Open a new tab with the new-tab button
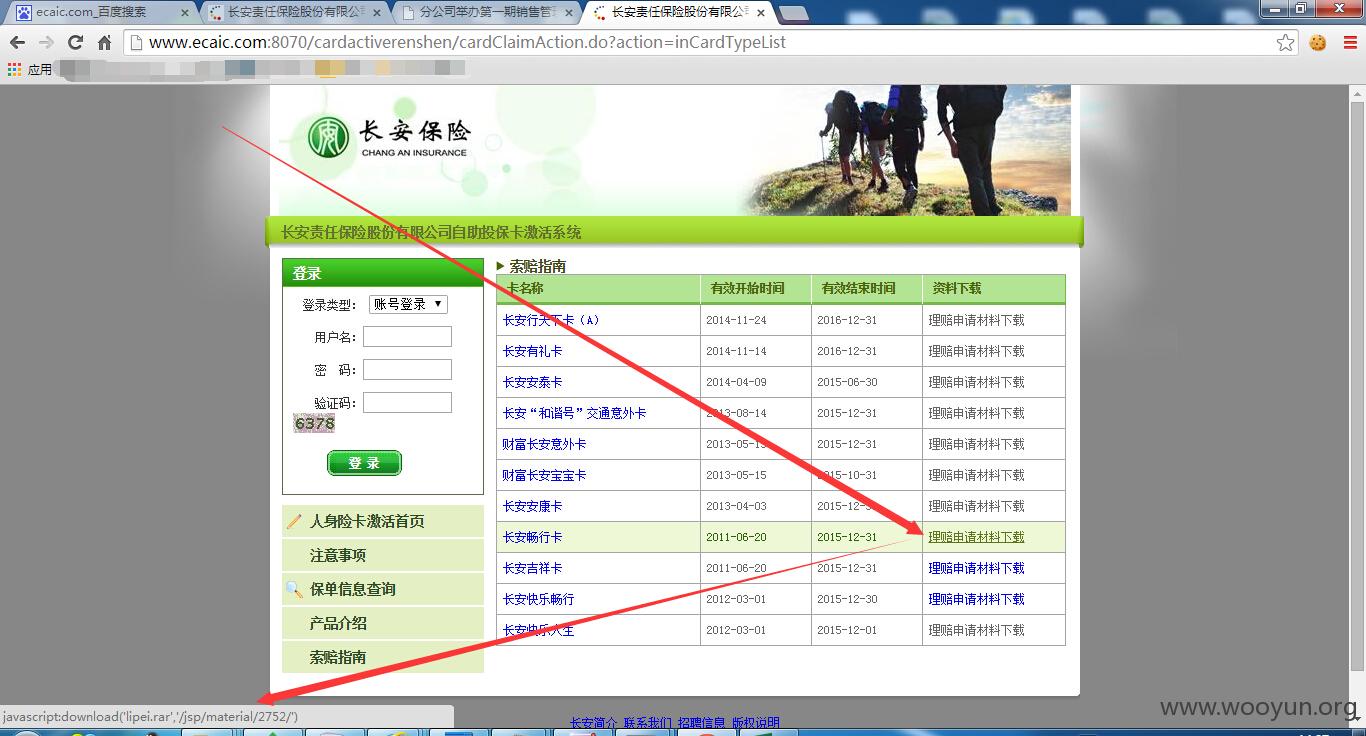1366x736 pixels. click(x=793, y=13)
